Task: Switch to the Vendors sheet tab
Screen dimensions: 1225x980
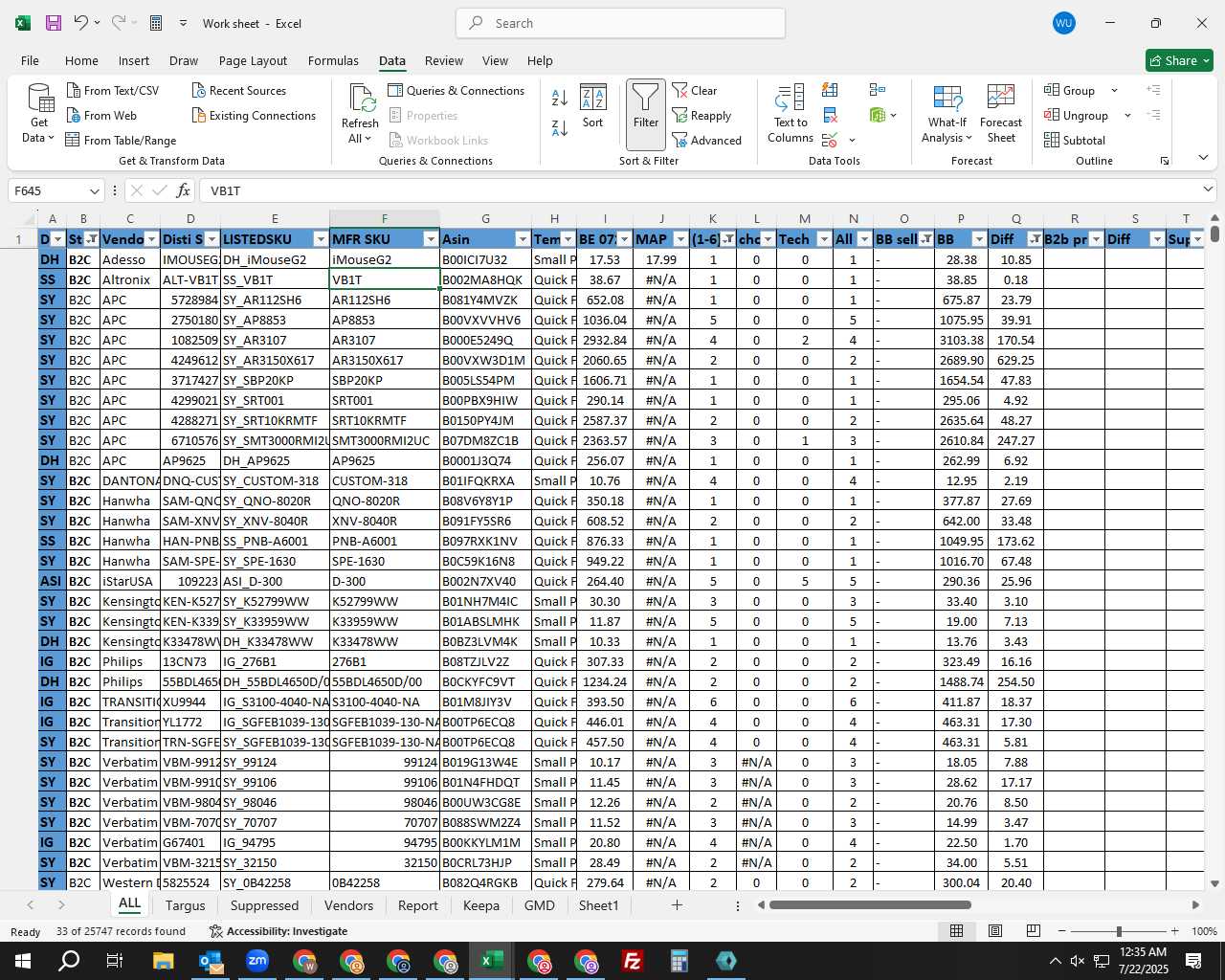Action: 348,905
